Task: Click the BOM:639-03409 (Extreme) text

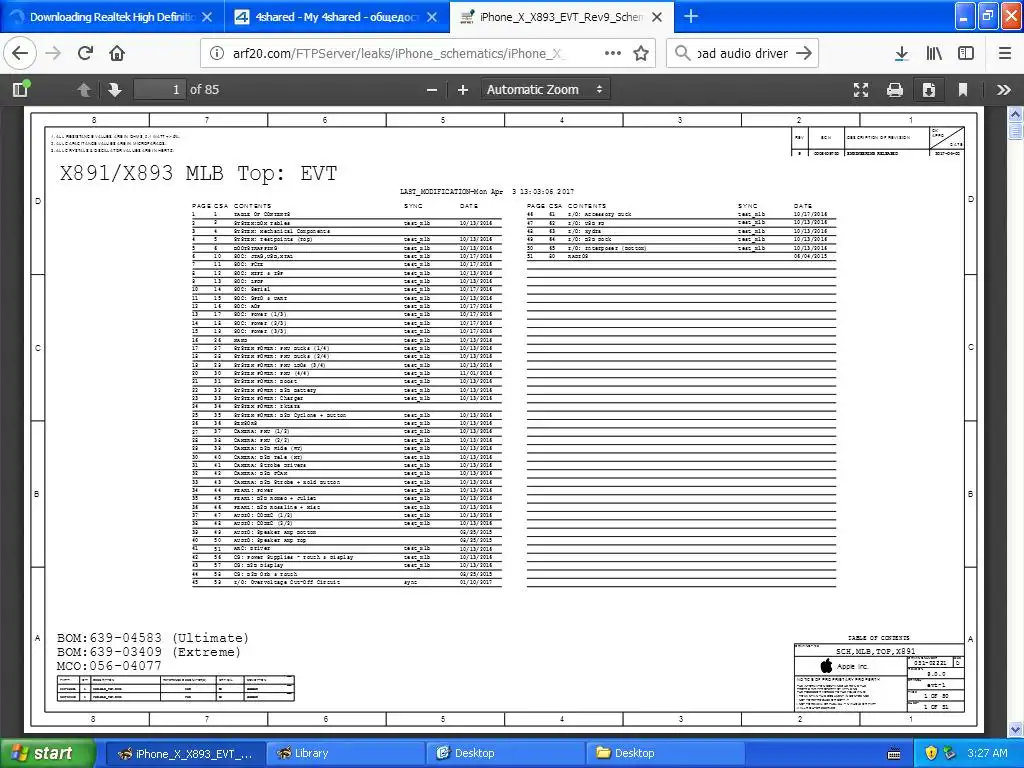Action: [149, 652]
